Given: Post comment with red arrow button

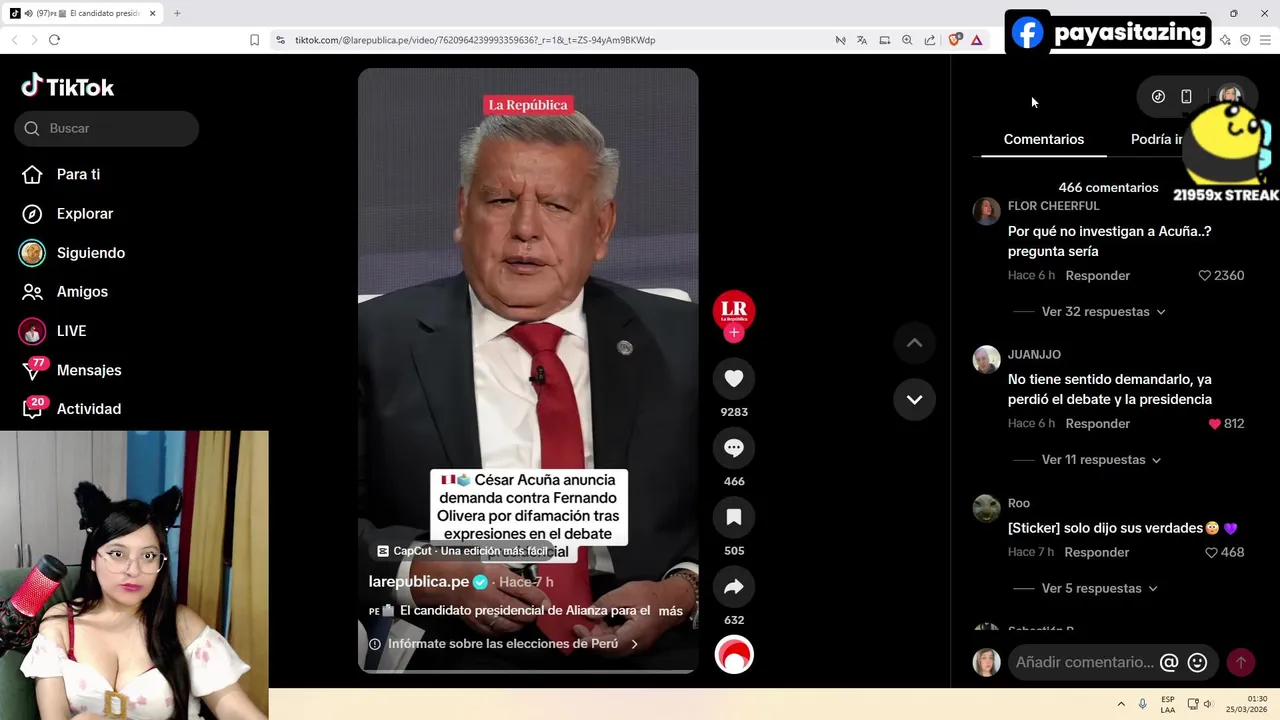Looking at the screenshot, I should click(1240, 662).
